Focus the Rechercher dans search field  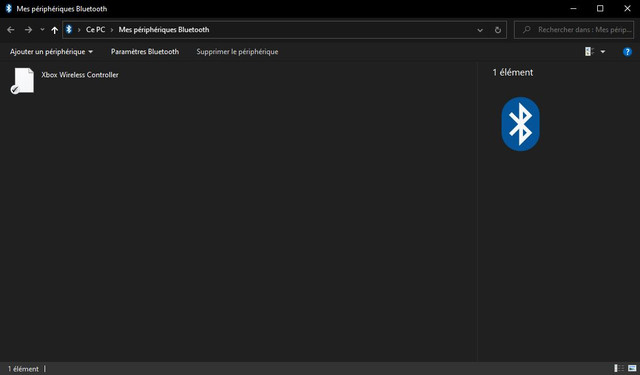click(574, 30)
